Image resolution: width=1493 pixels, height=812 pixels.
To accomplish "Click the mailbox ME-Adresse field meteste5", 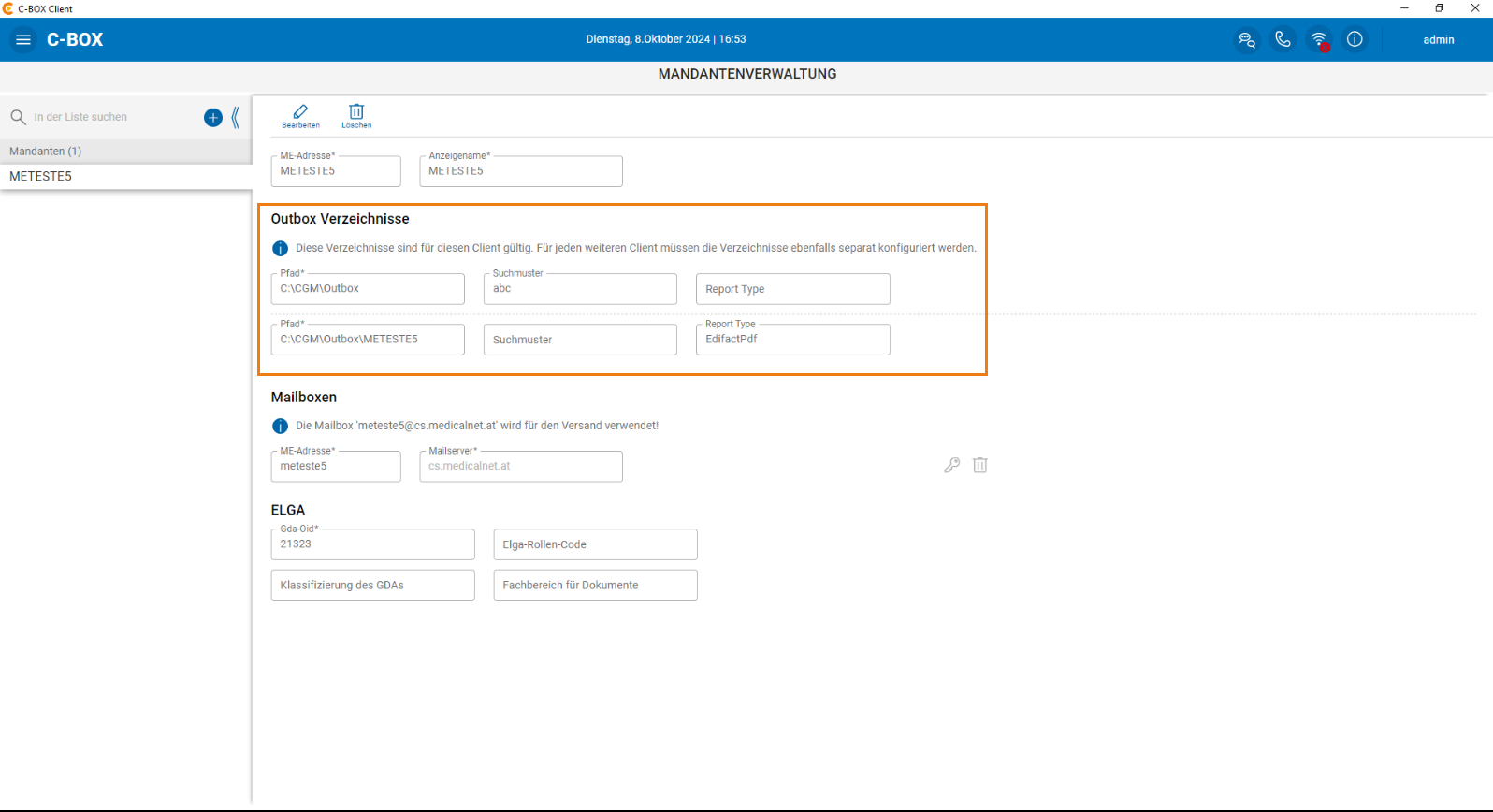I will click(x=336, y=467).
